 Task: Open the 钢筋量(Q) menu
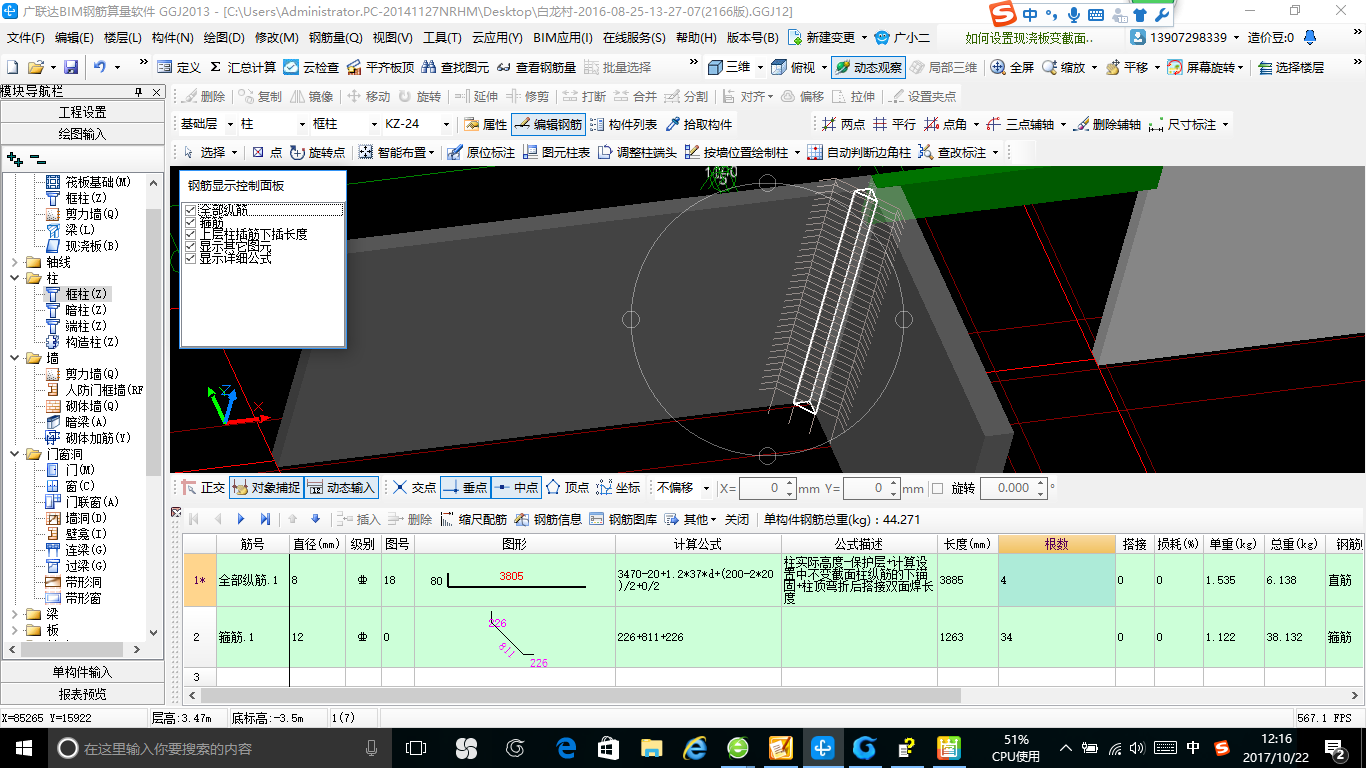(x=335, y=38)
